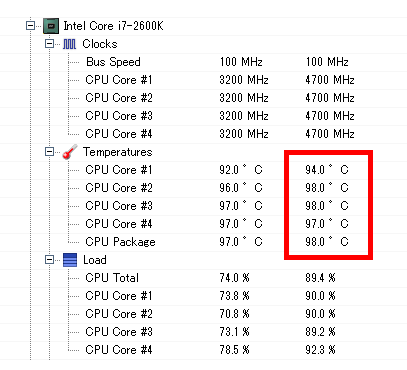Image resolution: width=407 pixels, height=370 pixels.
Task: Click the 92.0 °C Core #1 temperature value
Action: click(x=241, y=169)
